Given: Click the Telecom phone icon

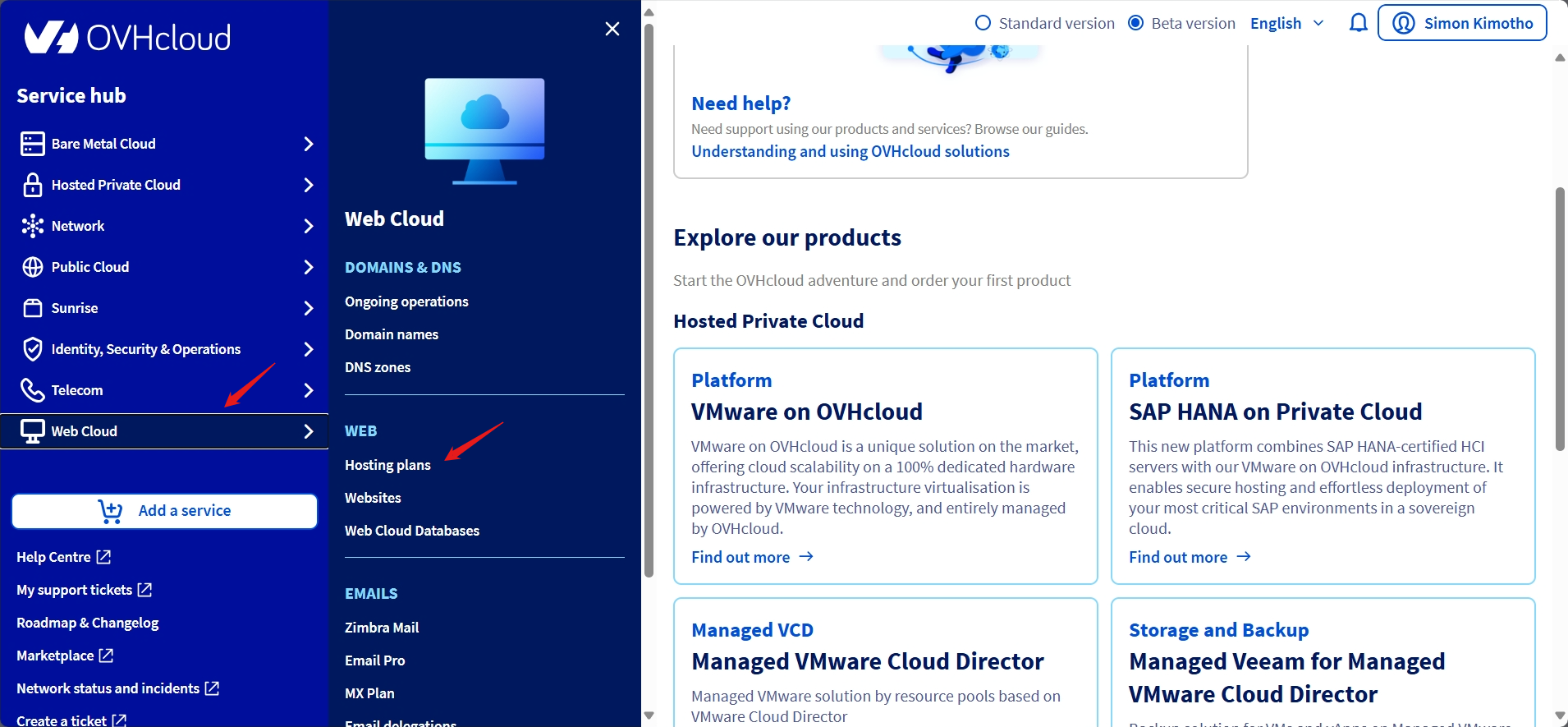Looking at the screenshot, I should click(x=33, y=390).
